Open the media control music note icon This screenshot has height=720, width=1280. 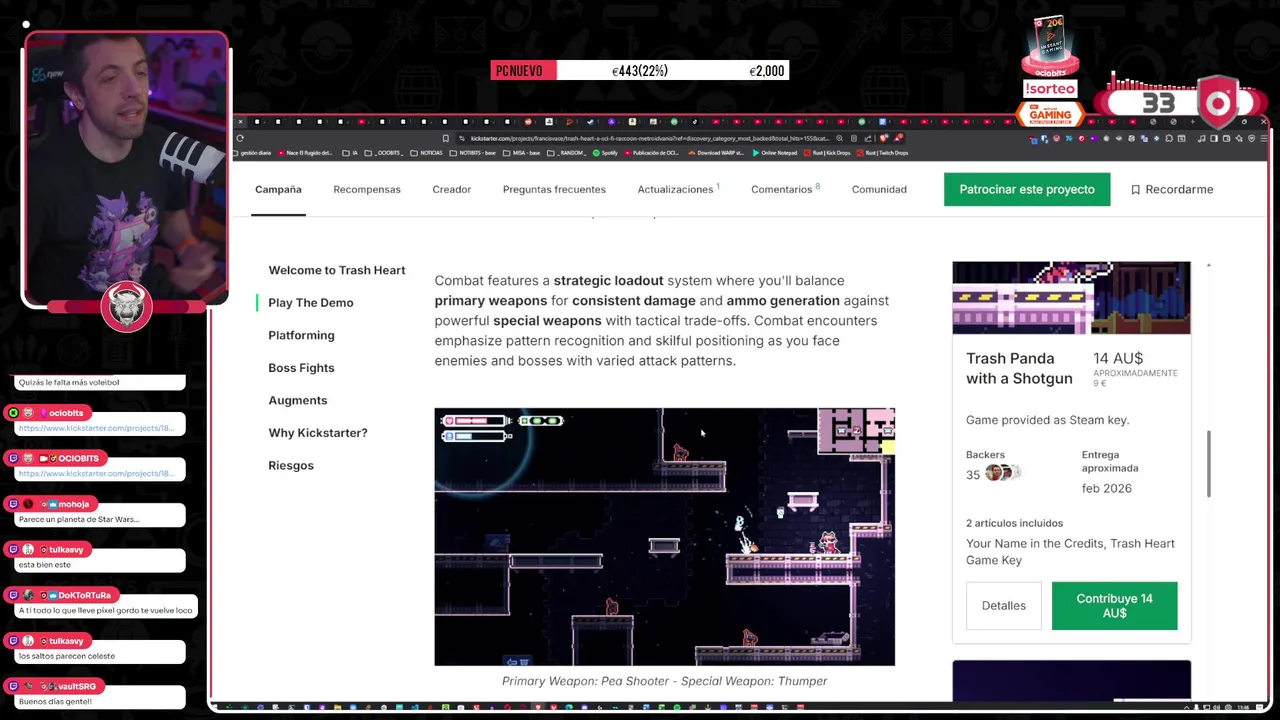point(1201,138)
